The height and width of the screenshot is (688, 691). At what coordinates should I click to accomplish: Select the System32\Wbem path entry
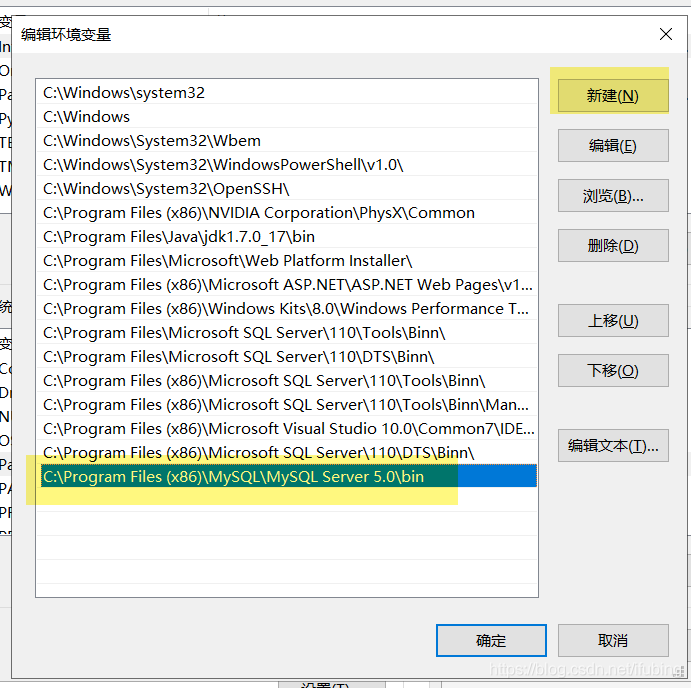coord(287,141)
